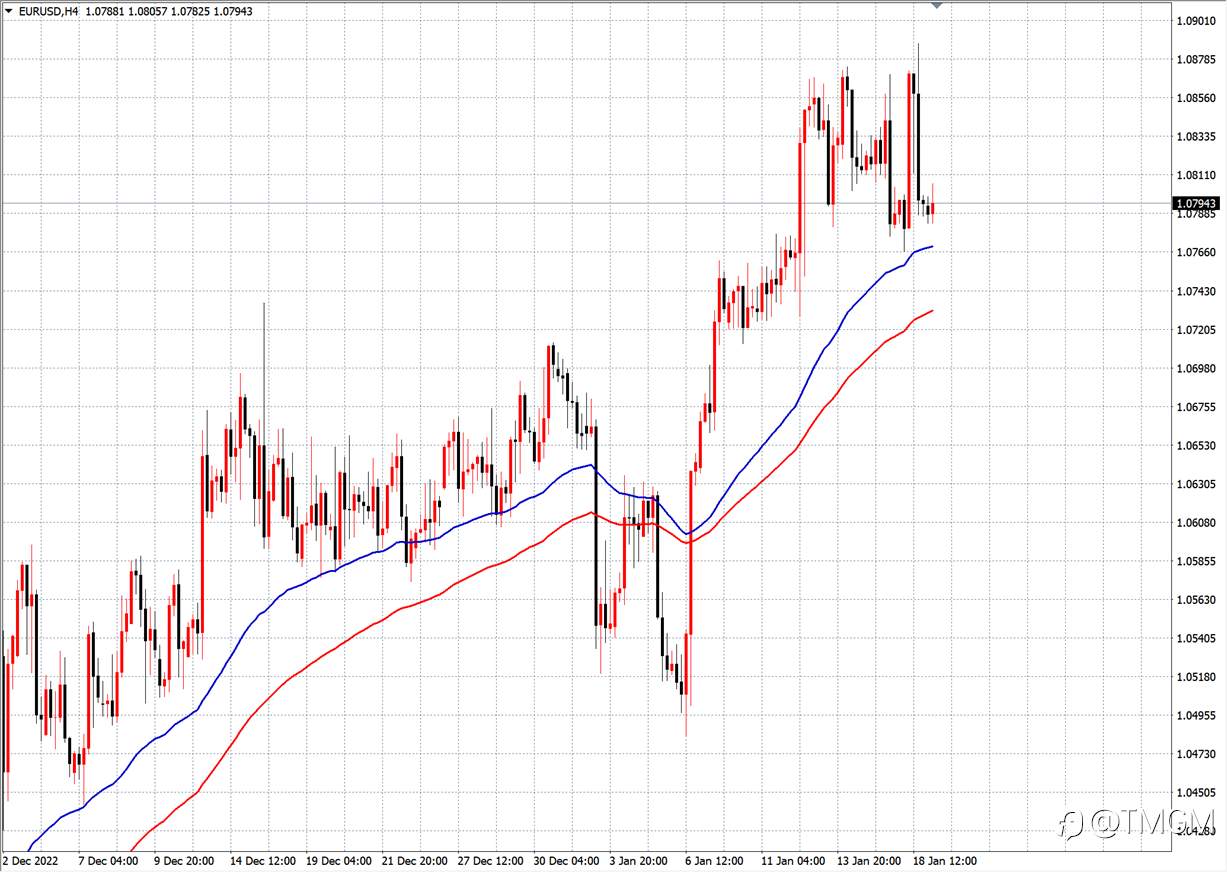Image resolution: width=1227 pixels, height=872 pixels.
Task: Click the 1.08560 price axis label
Action: [x=1197, y=98]
